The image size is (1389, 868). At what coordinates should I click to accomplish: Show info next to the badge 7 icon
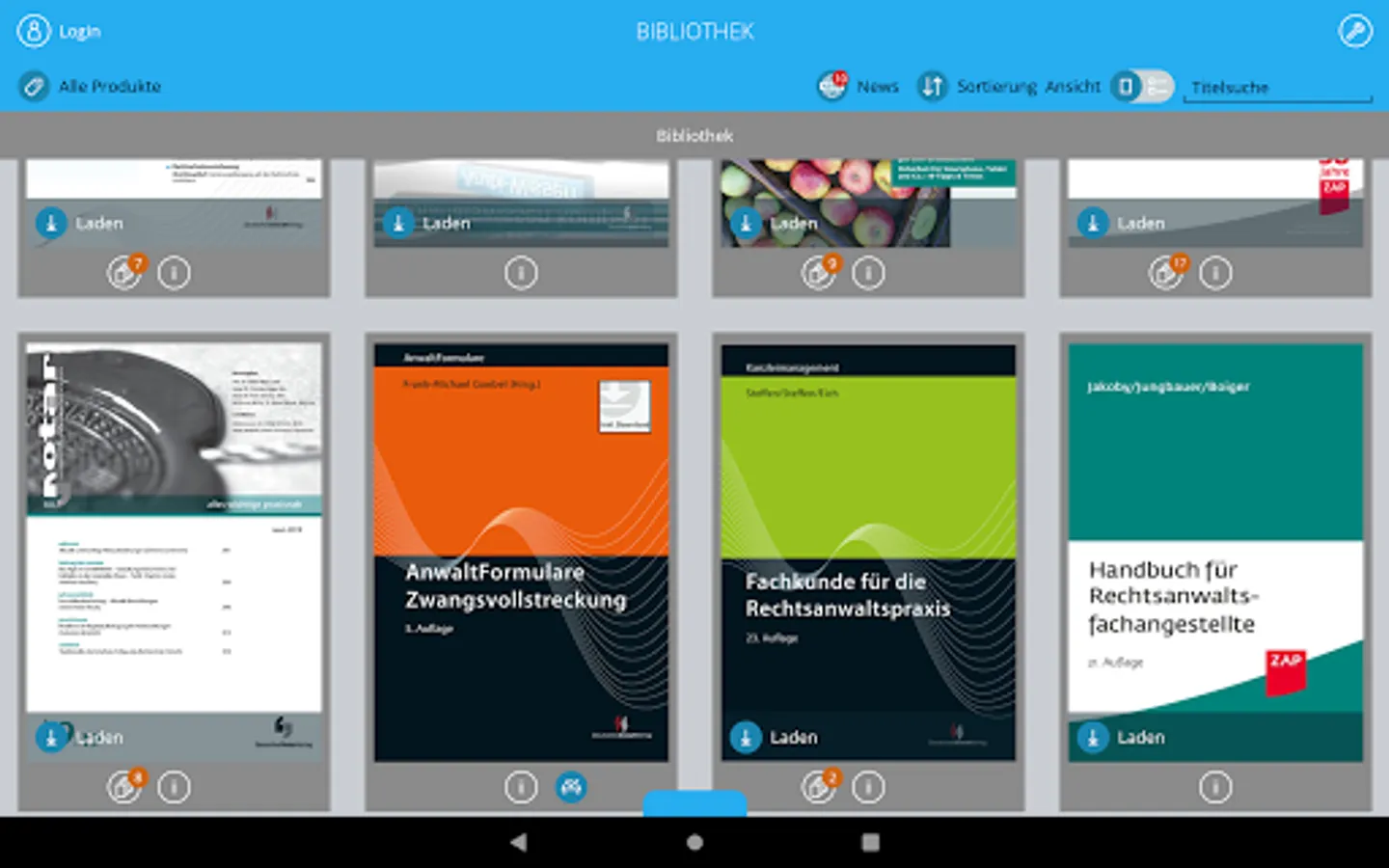click(x=174, y=273)
